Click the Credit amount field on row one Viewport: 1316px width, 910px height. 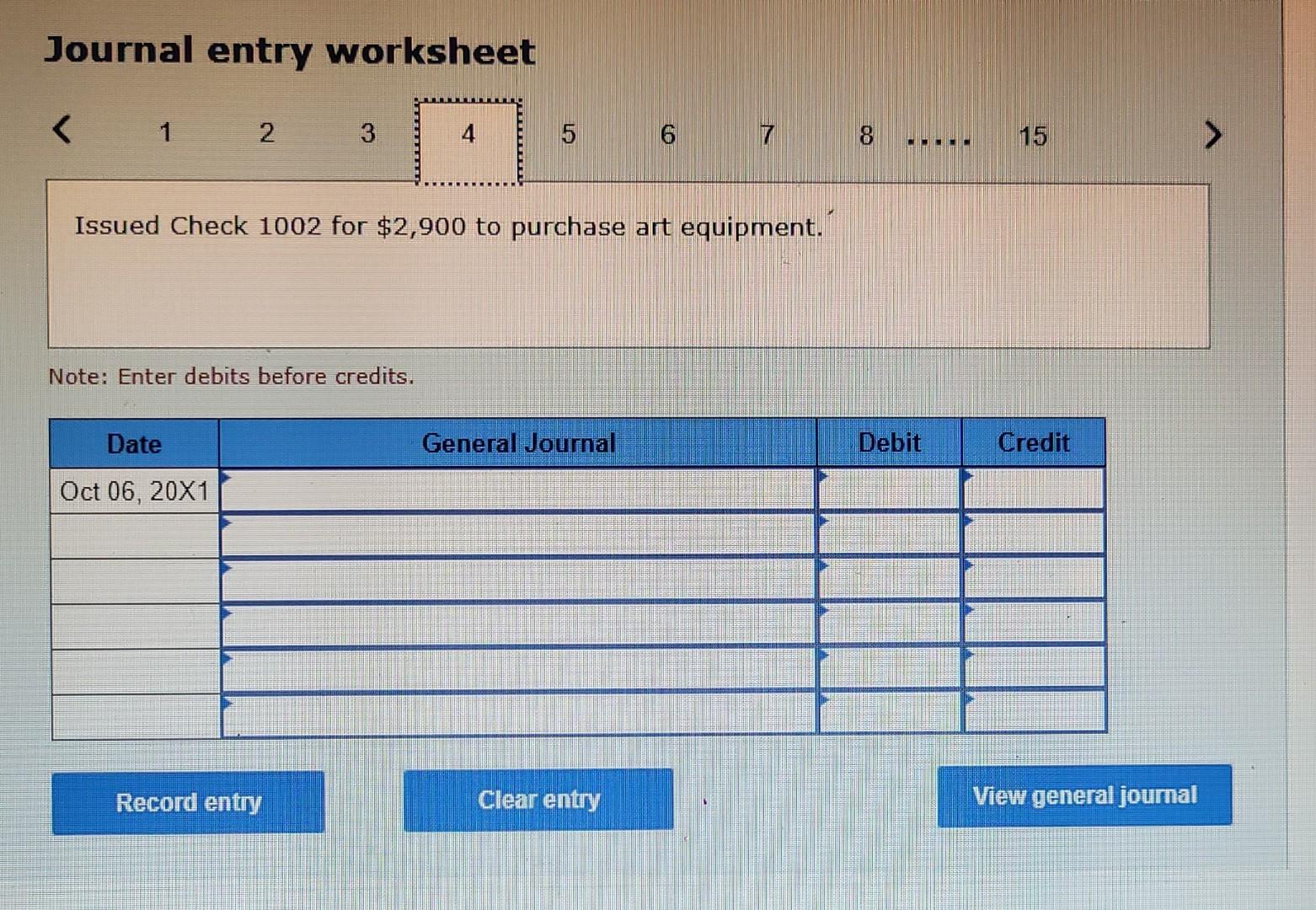pyautogui.click(x=1035, y=489)
